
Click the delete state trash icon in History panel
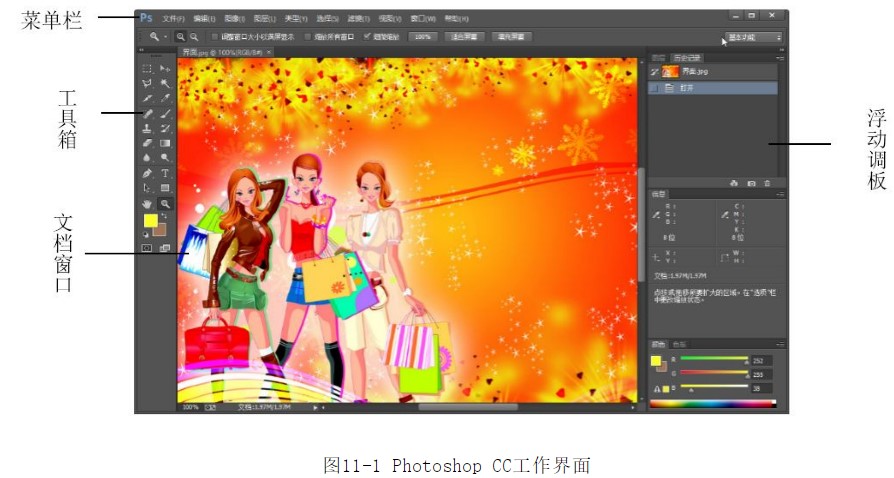(x=767, y=183)
